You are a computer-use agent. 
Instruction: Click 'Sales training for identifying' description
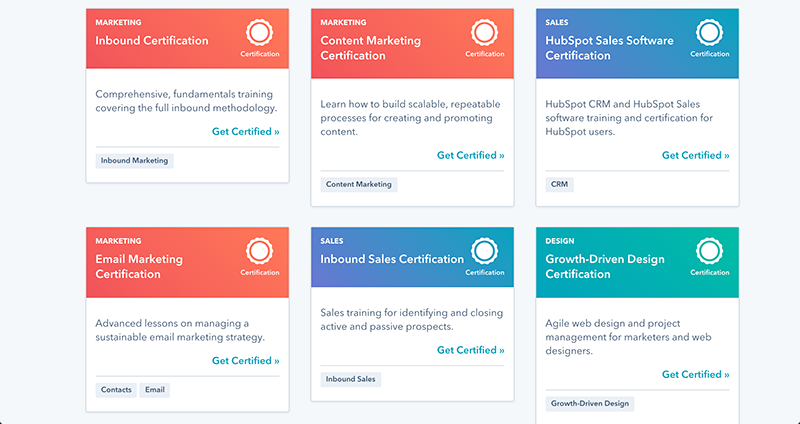(412, 319)
